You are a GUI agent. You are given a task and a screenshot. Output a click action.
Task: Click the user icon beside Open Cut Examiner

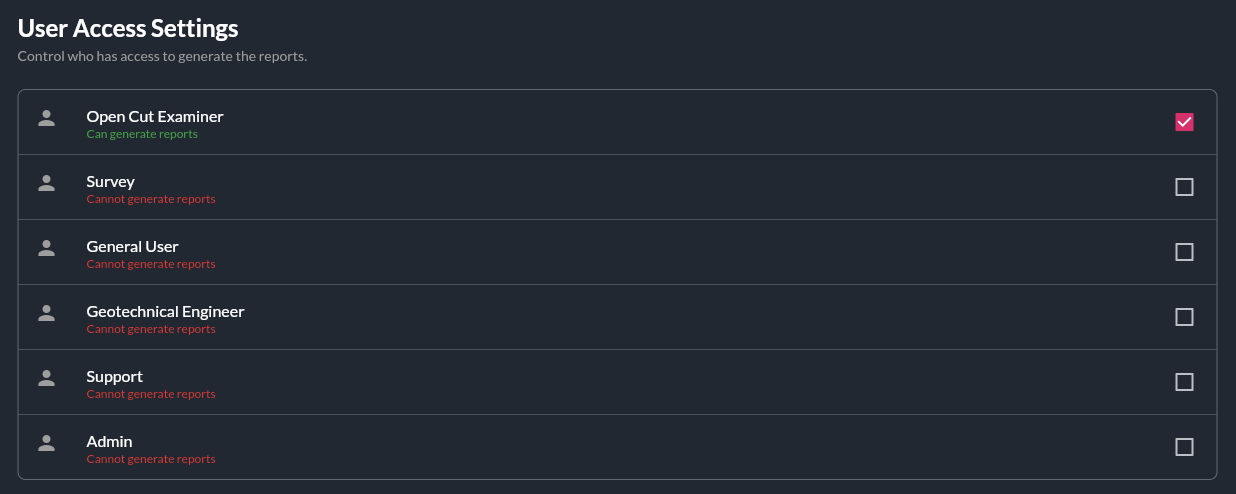[x=46, y=118]
